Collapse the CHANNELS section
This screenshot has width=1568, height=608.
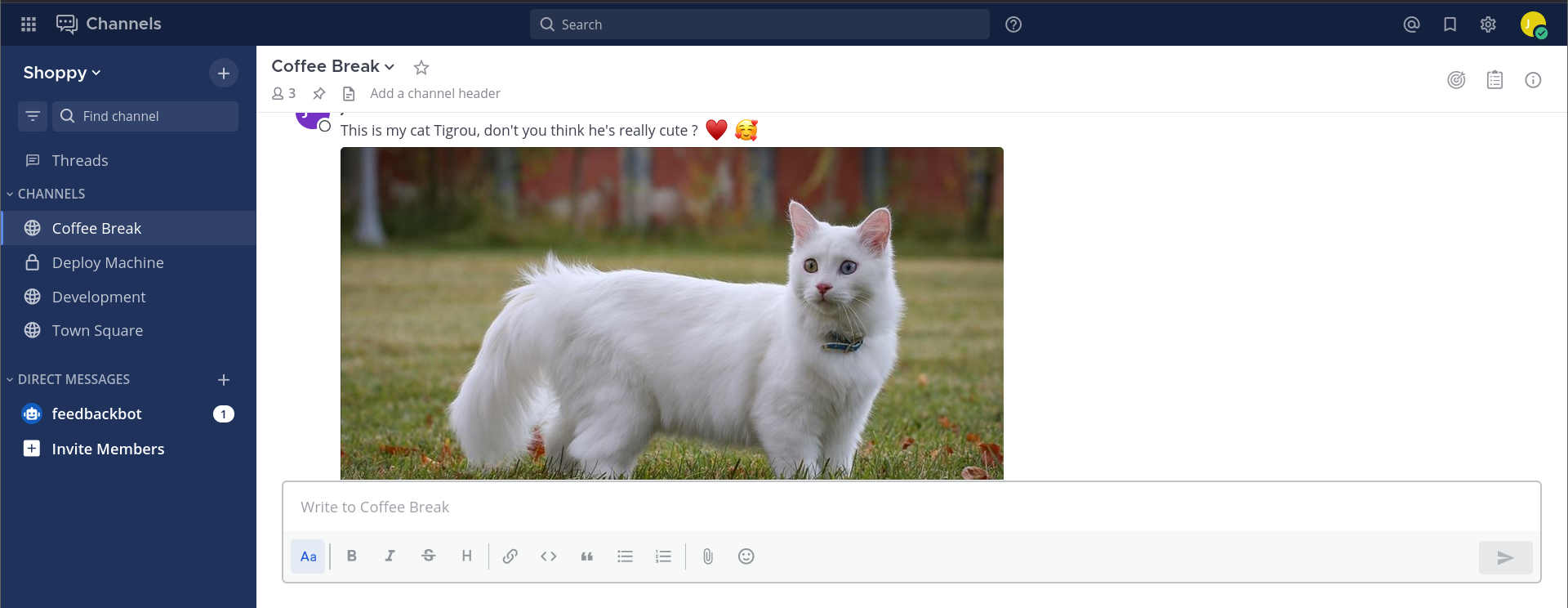[51, 194]
